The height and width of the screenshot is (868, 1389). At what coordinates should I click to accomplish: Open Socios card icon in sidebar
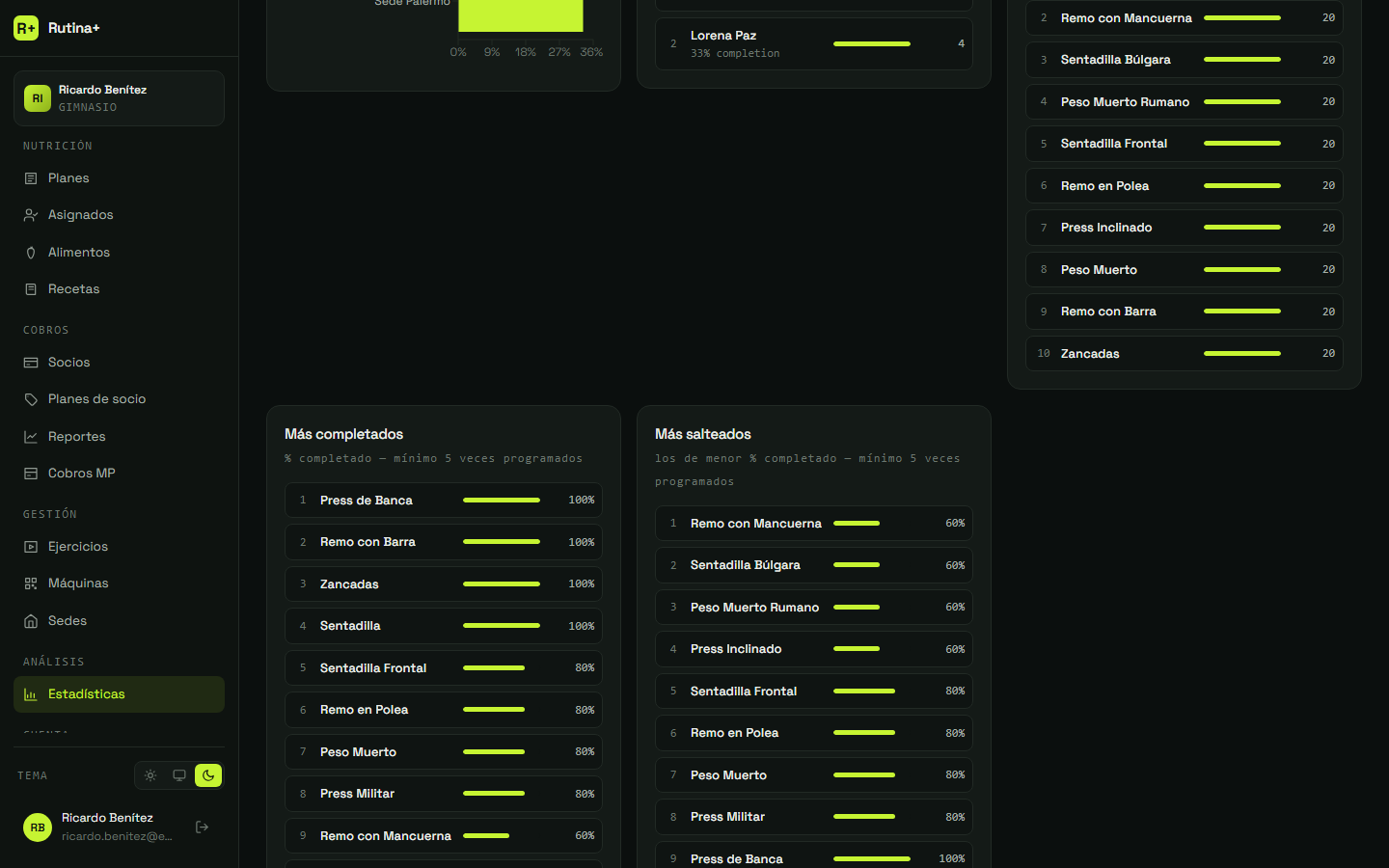click(x=31, y=363)
